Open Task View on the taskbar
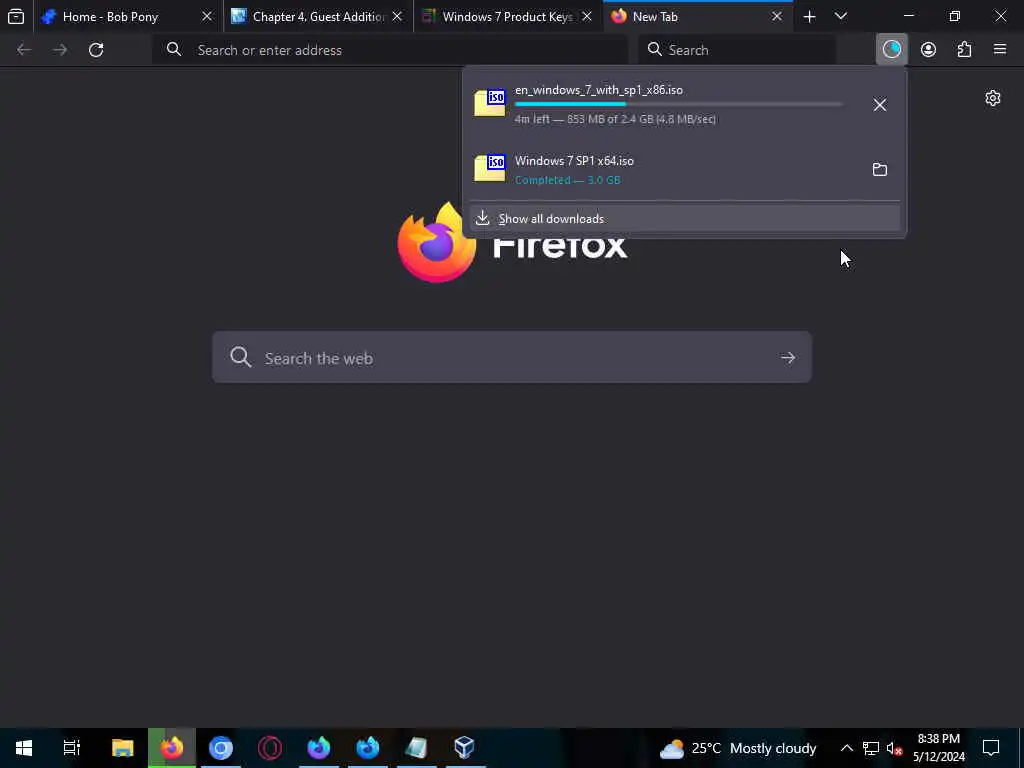Image resolution: width=1024 pixels, height=768 pixels. pyautogui.click(x=72, y=748)
